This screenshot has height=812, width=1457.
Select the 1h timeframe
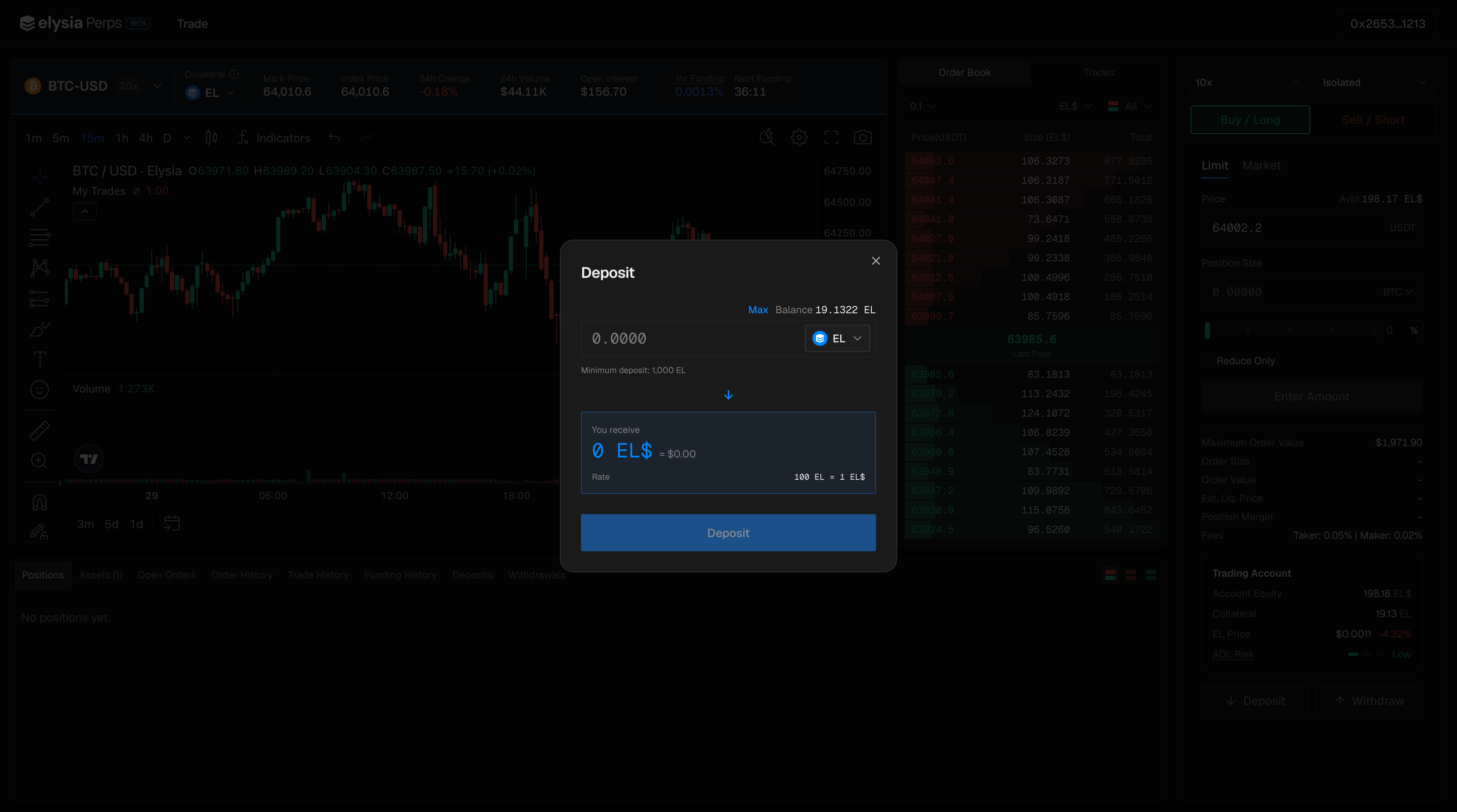(x=121, y=138)
